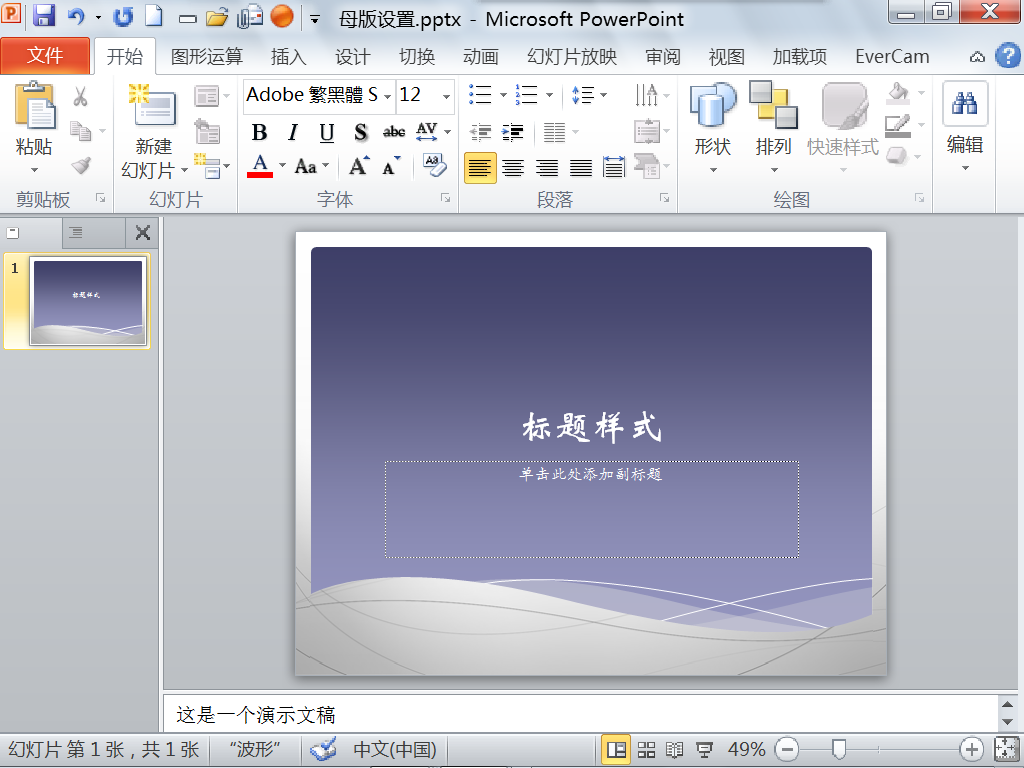This screenshot has width=1024, height=768.
Task: Switch to the 视图 tab
Action: tap(727, 57)
